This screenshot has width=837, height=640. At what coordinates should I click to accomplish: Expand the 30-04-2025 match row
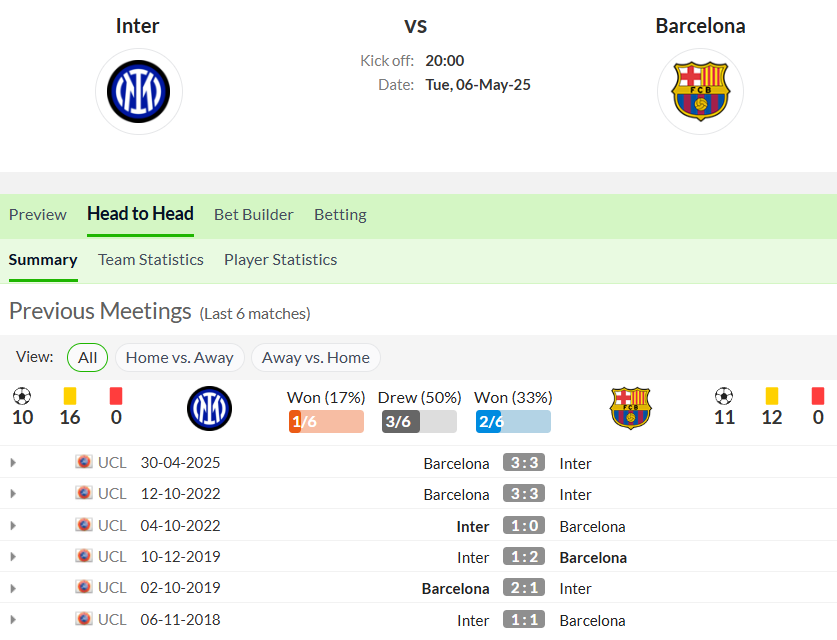(x=13, y=462)
